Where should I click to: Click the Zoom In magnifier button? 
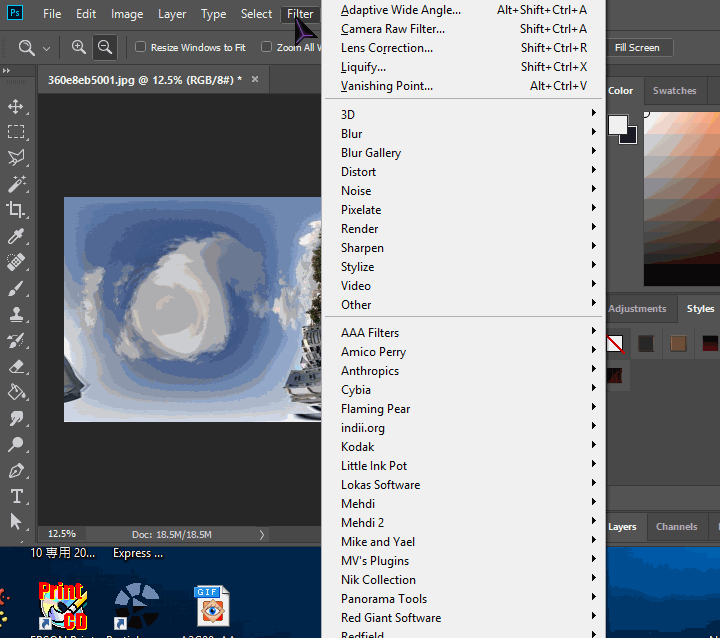pyautogui.click(x=79, y=47)
